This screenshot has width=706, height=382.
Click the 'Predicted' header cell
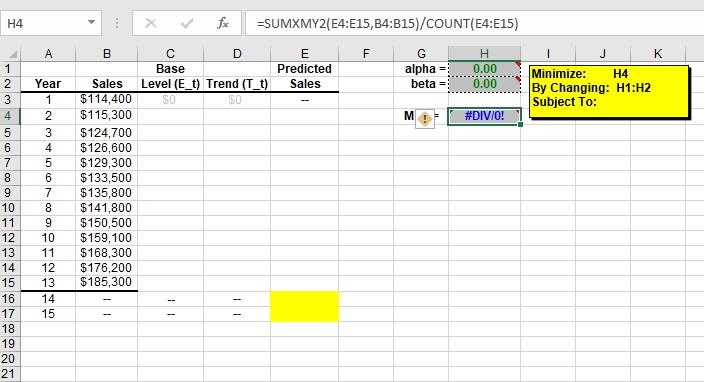304,69
